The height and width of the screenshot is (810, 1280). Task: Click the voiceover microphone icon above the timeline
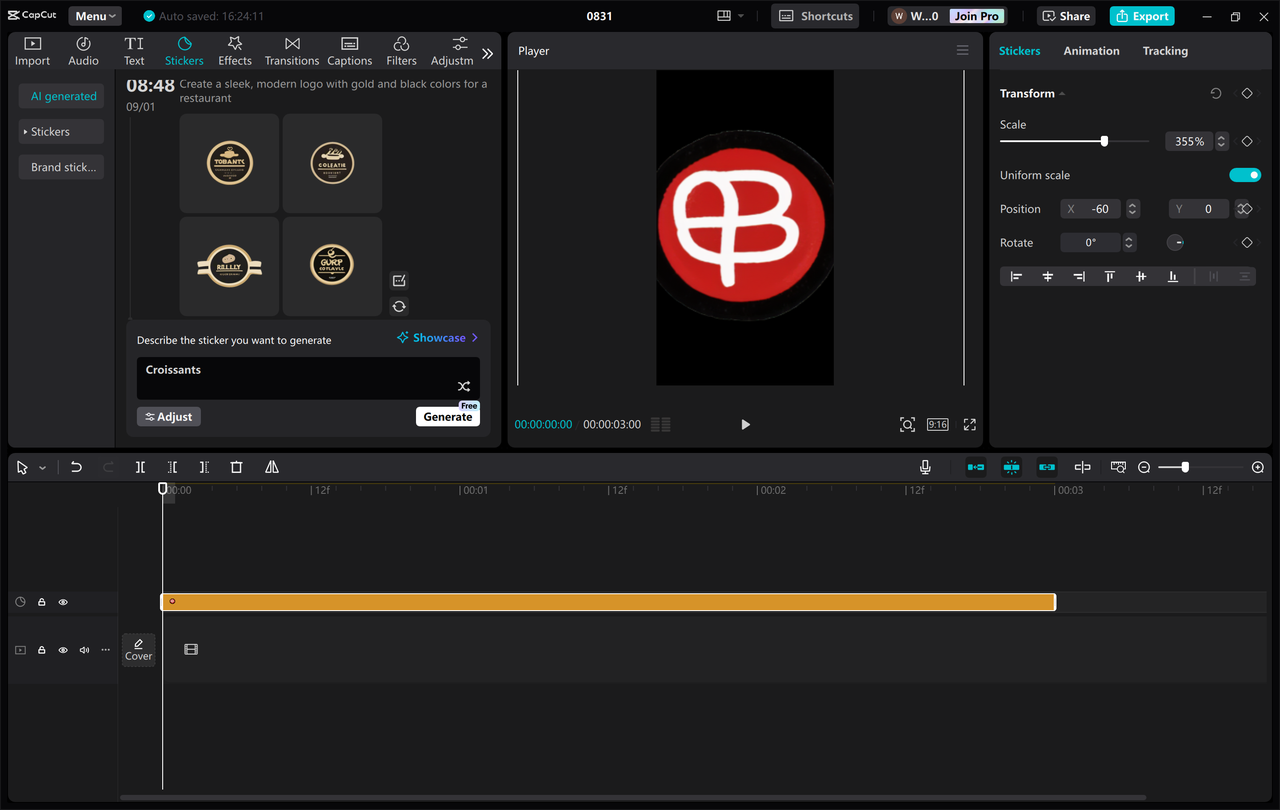click(x=925, y=466)
